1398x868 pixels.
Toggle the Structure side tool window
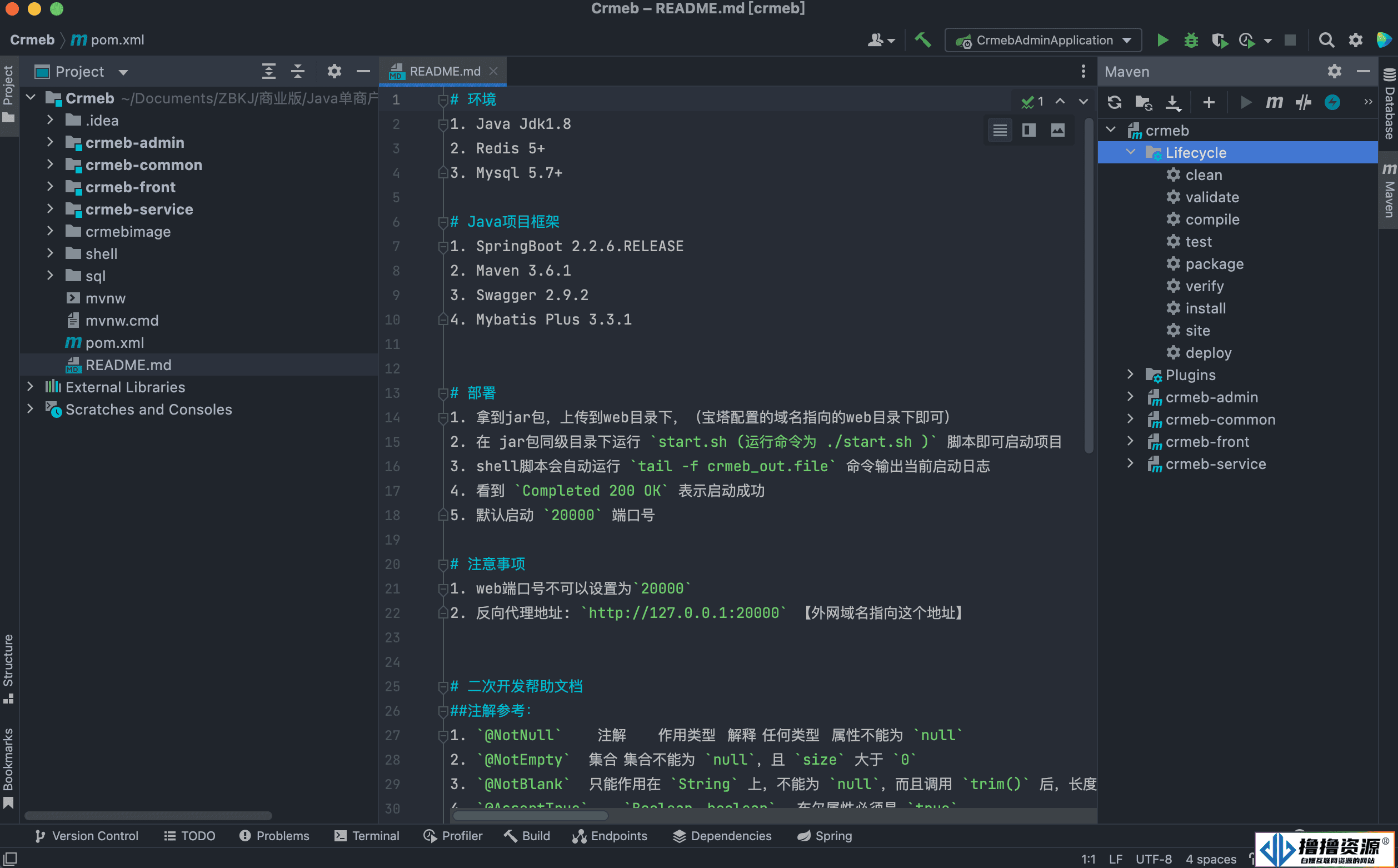point(8,669)
